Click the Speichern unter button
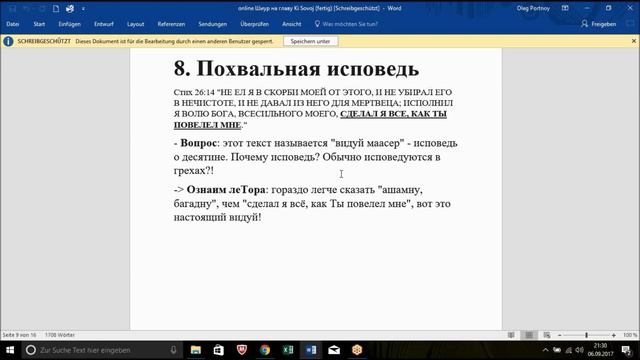The width and height of the screenshot is (640, 360). [x=310, y=41]
